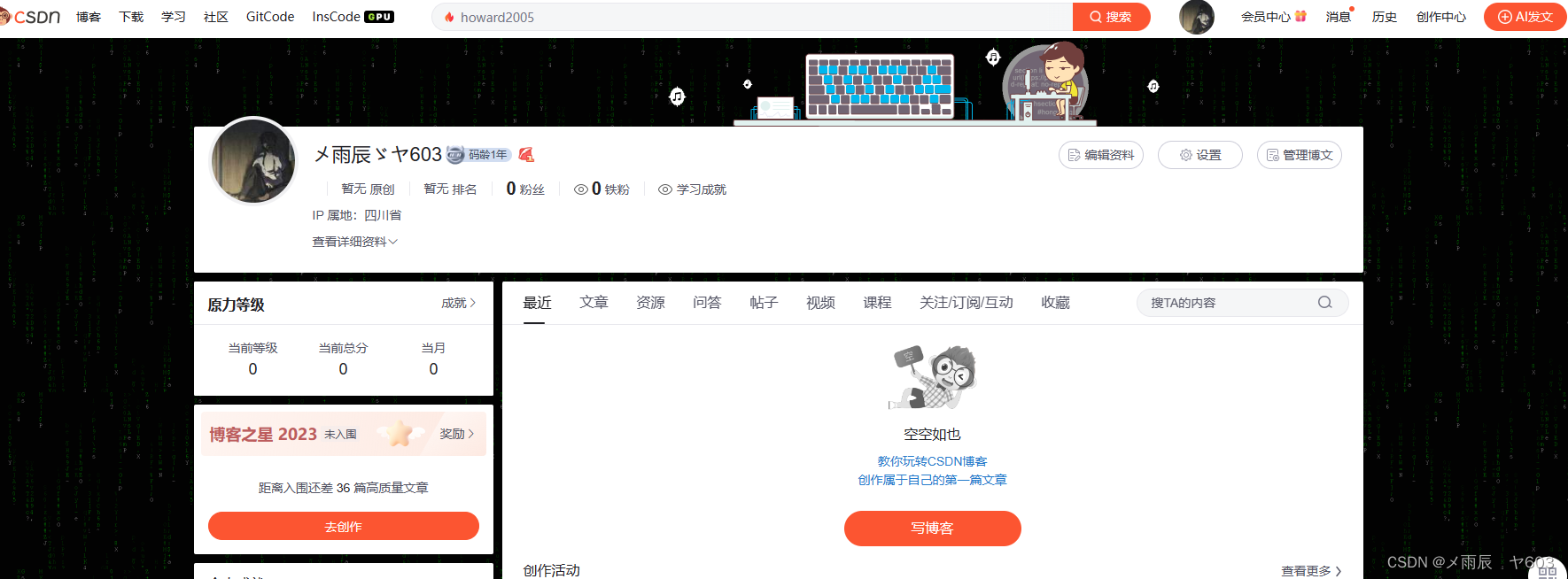Open 历史 browsing history
Screen dimensions: 1568x579
1384,17
